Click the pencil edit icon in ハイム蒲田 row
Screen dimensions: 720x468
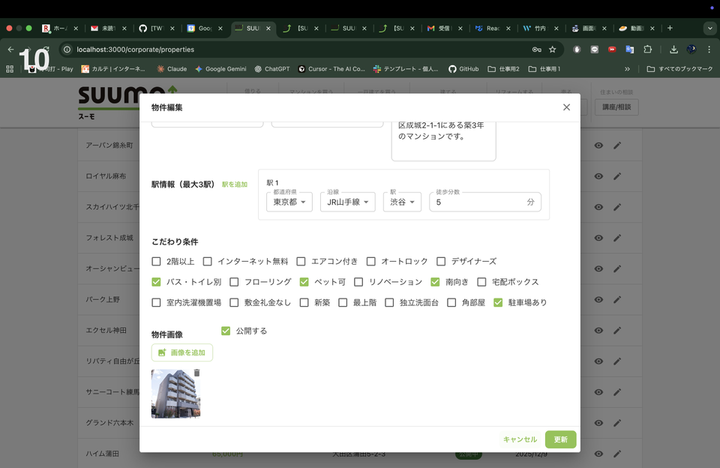coord(617,454)
